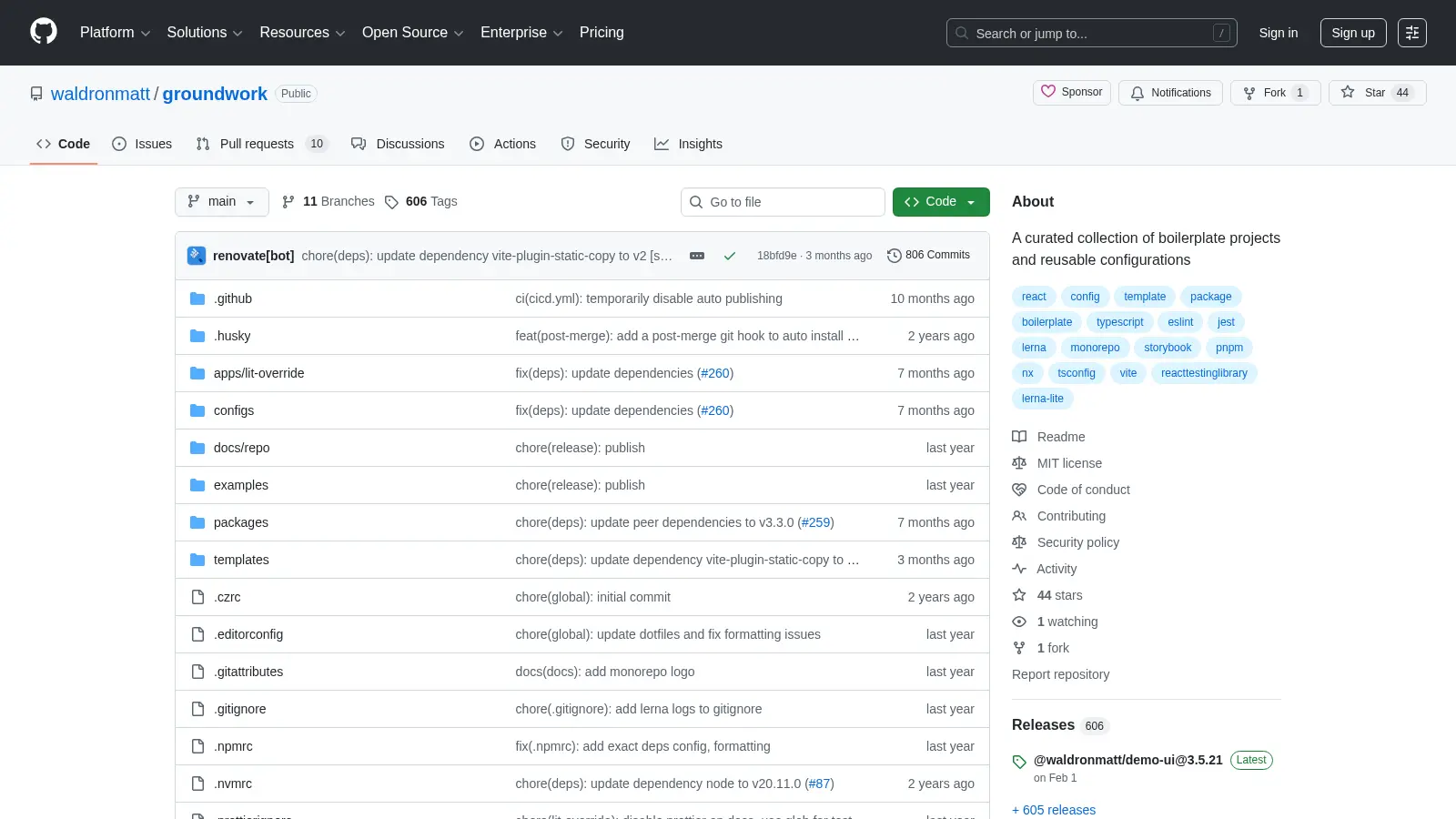
Task: Expand the Open Source menu
Action: click(413, 33)
